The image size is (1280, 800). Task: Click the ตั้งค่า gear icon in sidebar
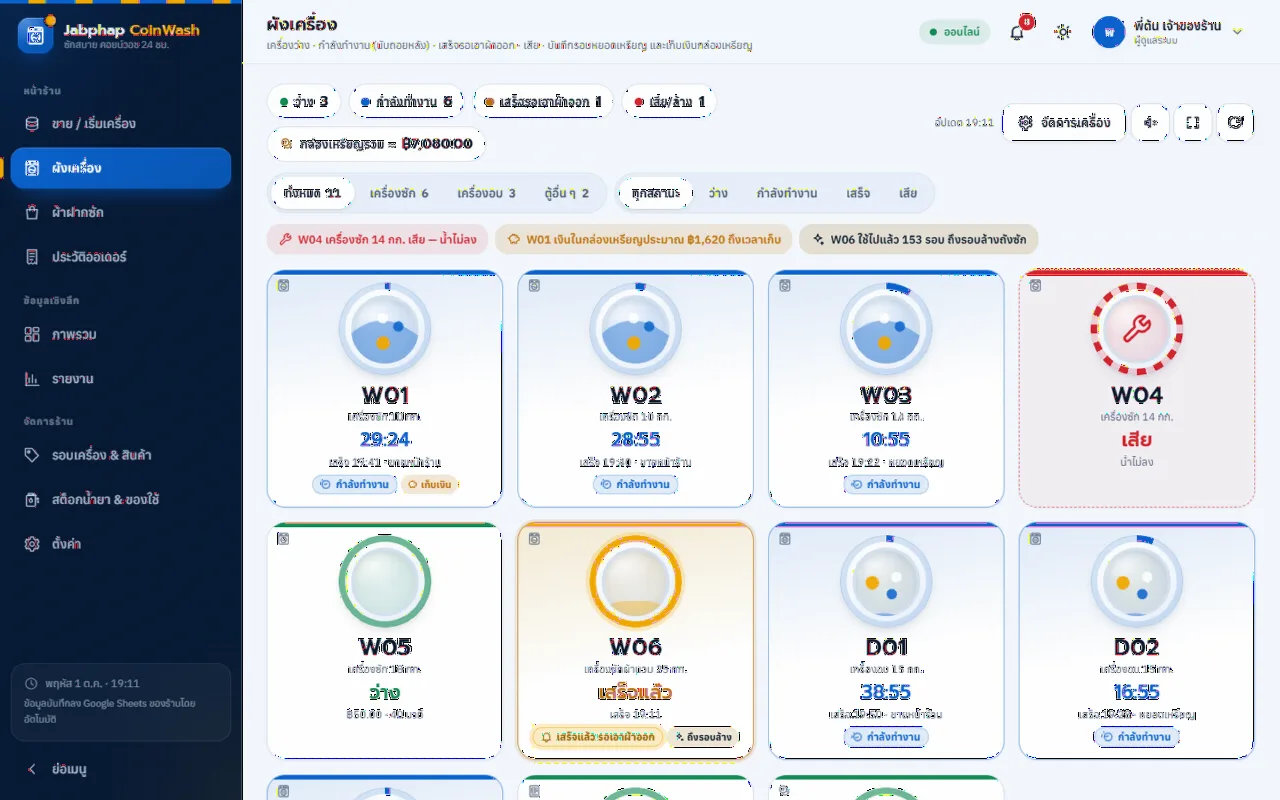click(x=32, y=544)
